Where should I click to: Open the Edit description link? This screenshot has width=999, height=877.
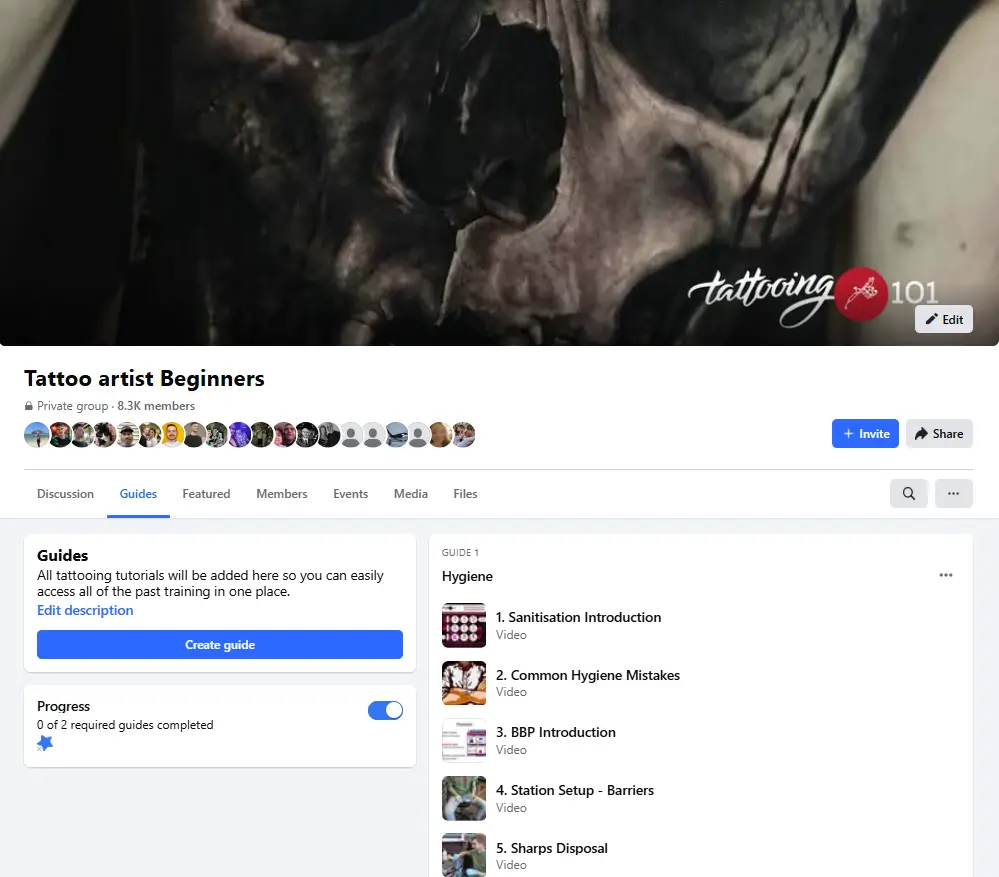(85, 610)
